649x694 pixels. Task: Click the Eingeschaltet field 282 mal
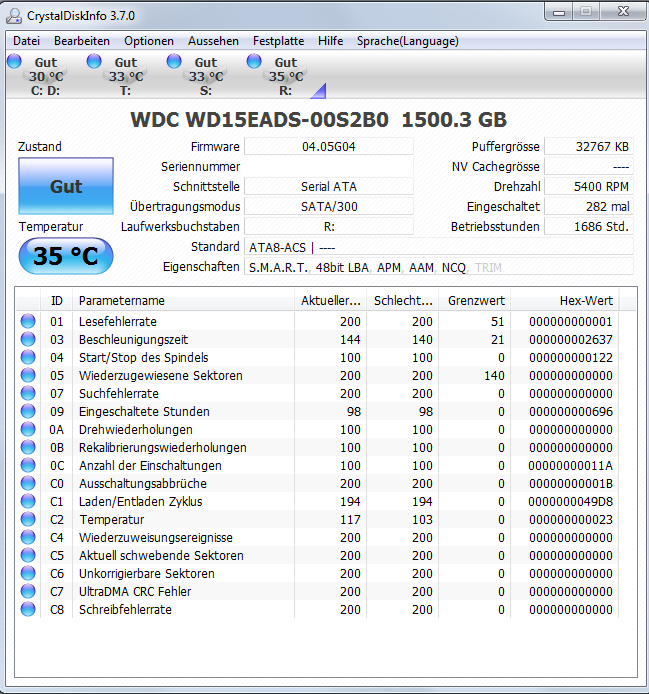(589, 207)
